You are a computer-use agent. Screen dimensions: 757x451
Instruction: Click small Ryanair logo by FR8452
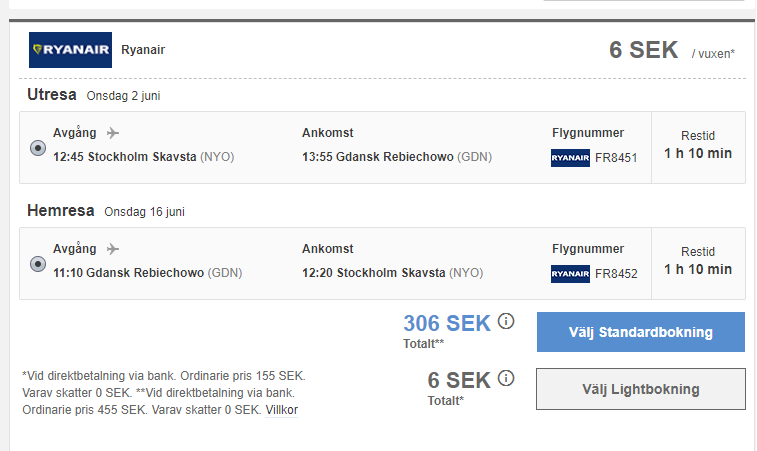coord(570,274)
